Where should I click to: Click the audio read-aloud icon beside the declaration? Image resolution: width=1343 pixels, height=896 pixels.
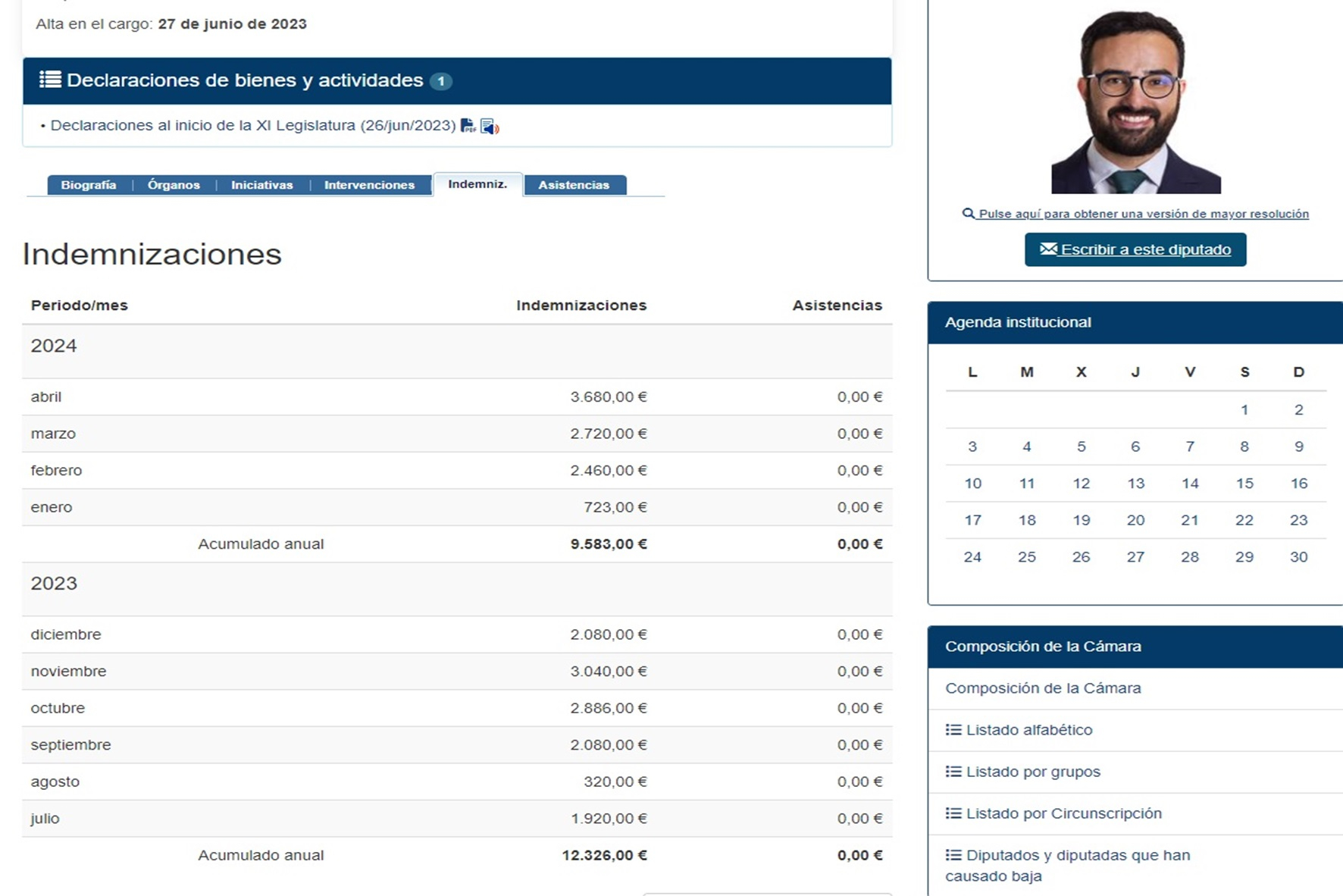[x=490, y=127]
